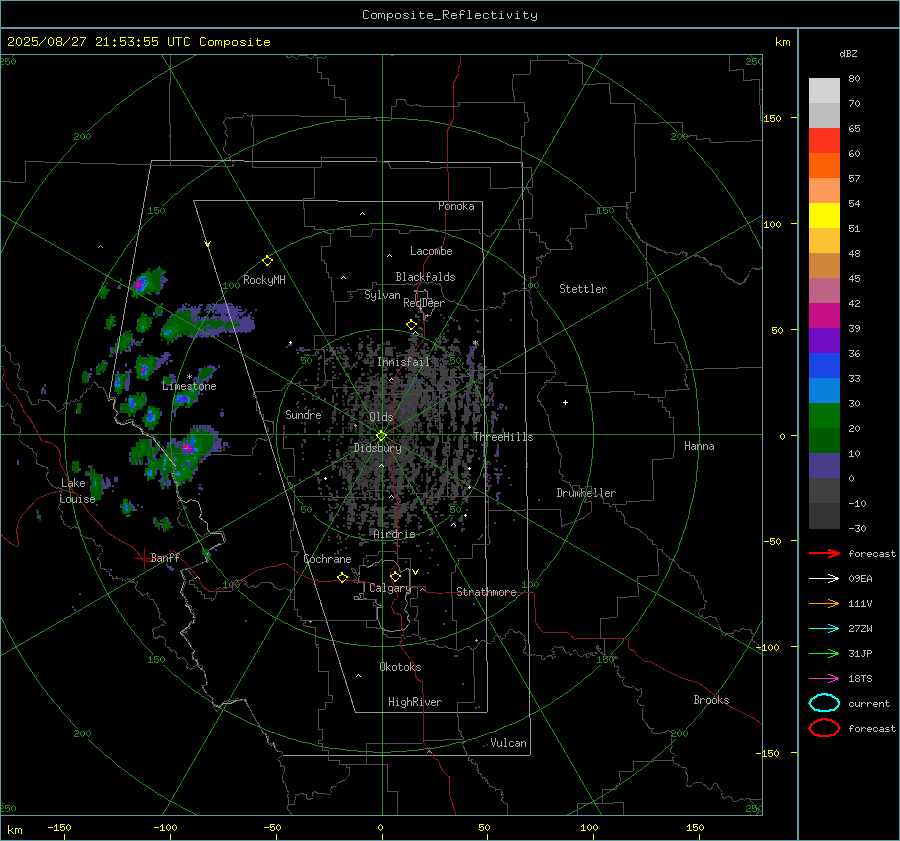
Task: Click the Airdrie label
Action: (394, 534)
